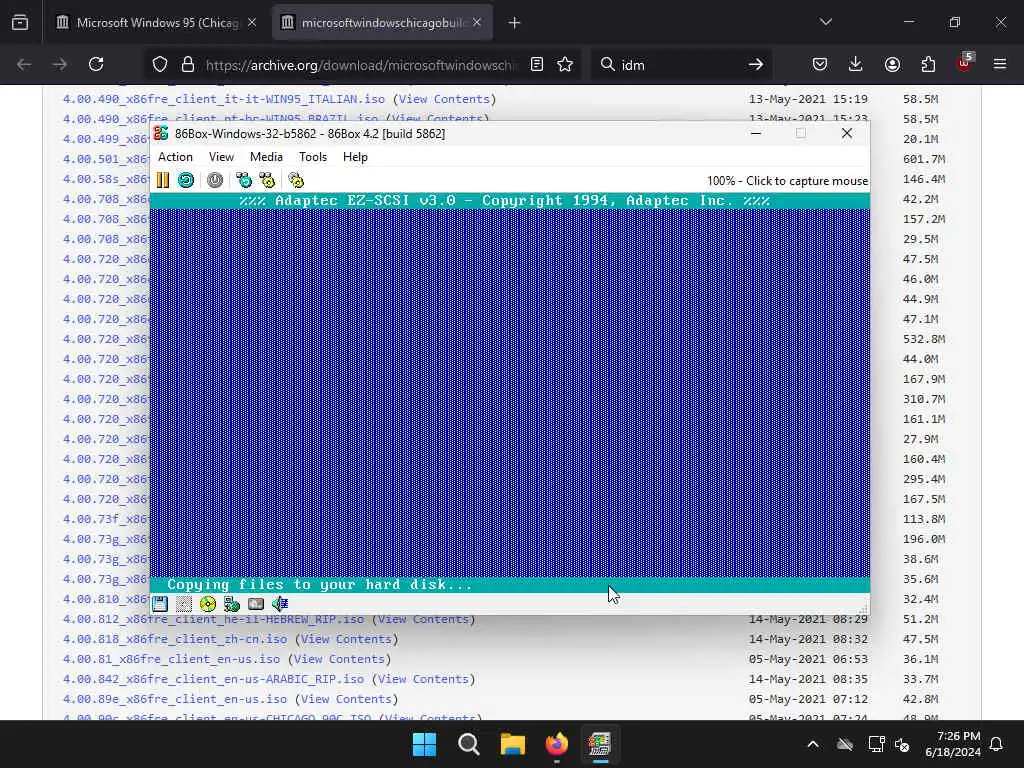This screenshot has height=768, width=1024.
Task: View Contents of the HEBREW_RIP iso
Action: [x=423, y=619]
